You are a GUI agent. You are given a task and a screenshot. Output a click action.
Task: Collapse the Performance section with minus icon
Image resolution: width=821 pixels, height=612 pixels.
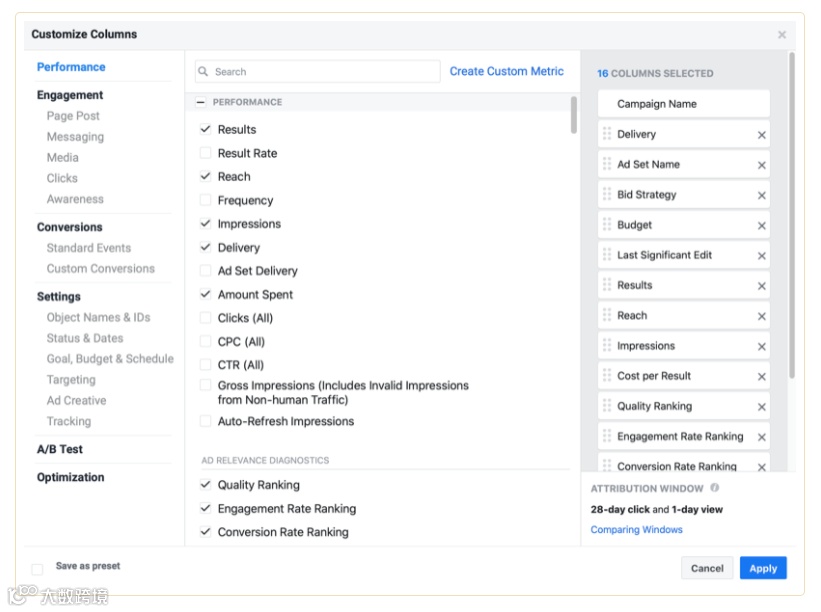201,102
